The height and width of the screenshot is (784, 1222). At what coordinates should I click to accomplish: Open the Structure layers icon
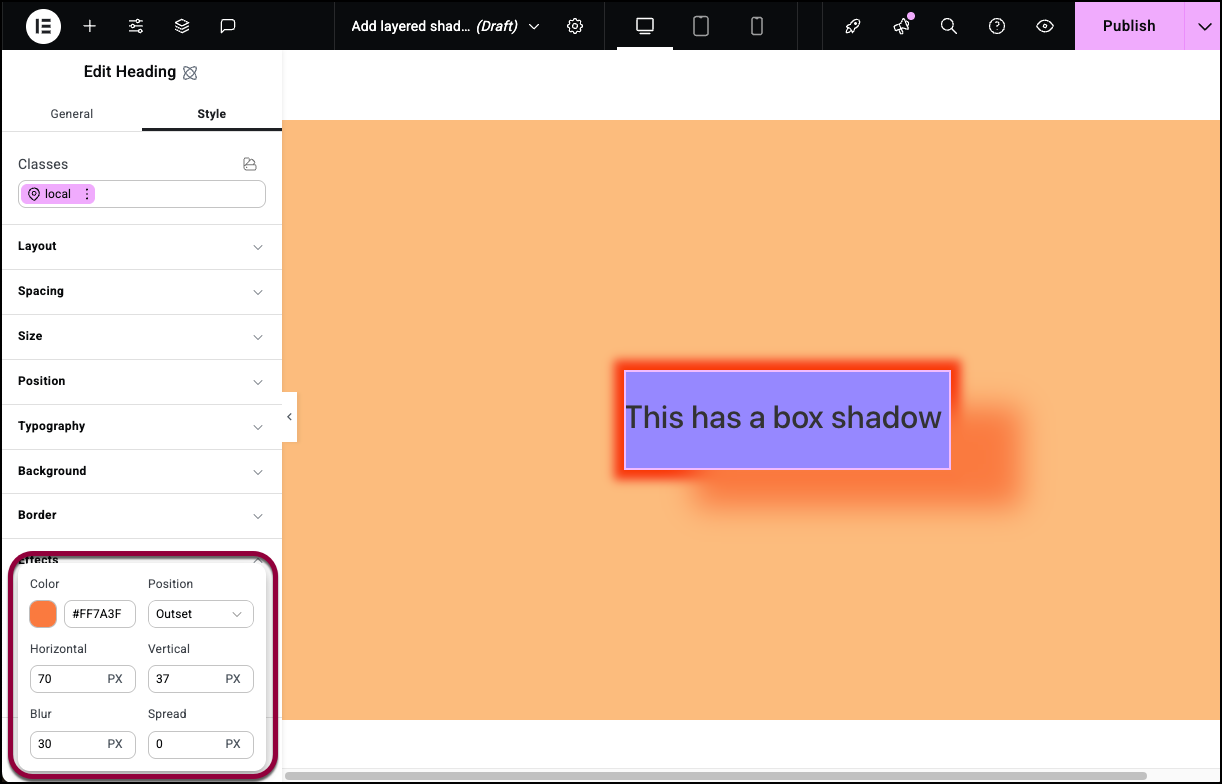pyautogui.click(x=182, y=26)
